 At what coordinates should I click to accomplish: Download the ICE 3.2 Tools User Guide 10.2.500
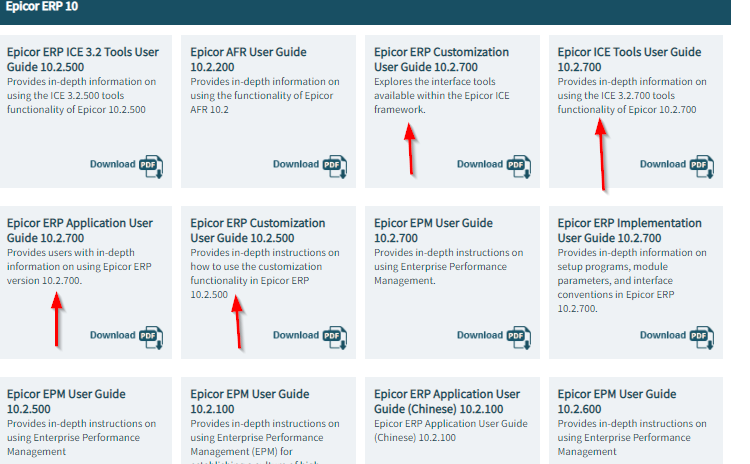pyautogui.click(x=113, y=164)
